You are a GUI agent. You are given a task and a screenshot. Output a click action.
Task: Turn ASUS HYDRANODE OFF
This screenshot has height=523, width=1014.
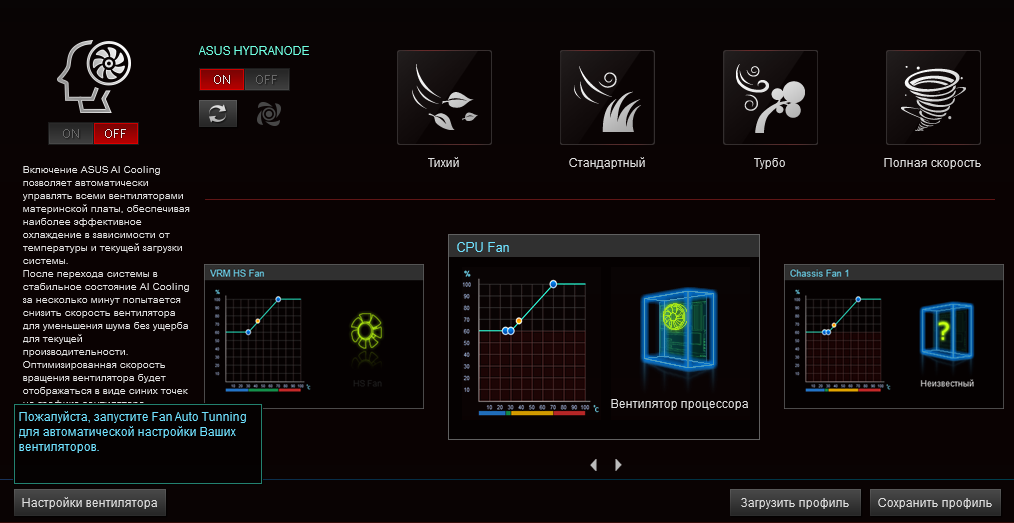[x=266, y=80]
